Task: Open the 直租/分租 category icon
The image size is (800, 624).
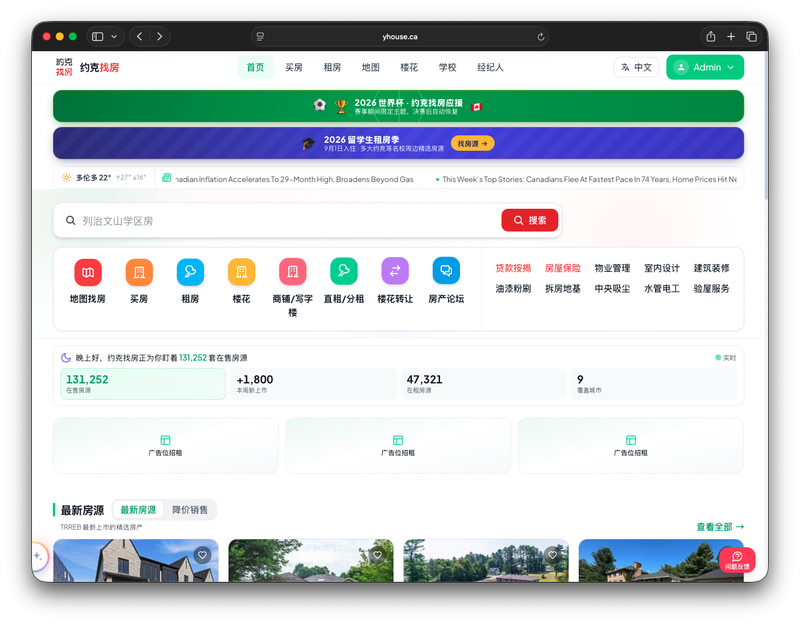Action: (x=344, y=271)
